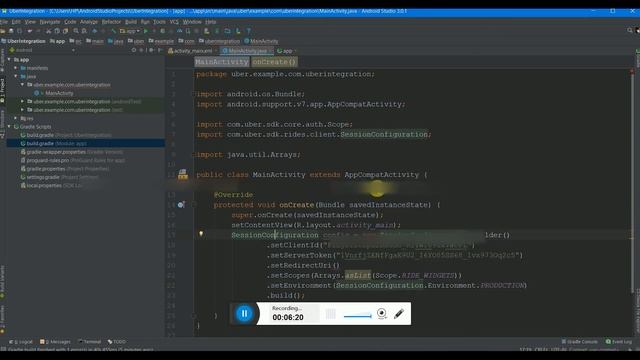Screen dimensions: 640x360
Task: Click the recorder pencil annotation icon
Action: click(399, 313)
